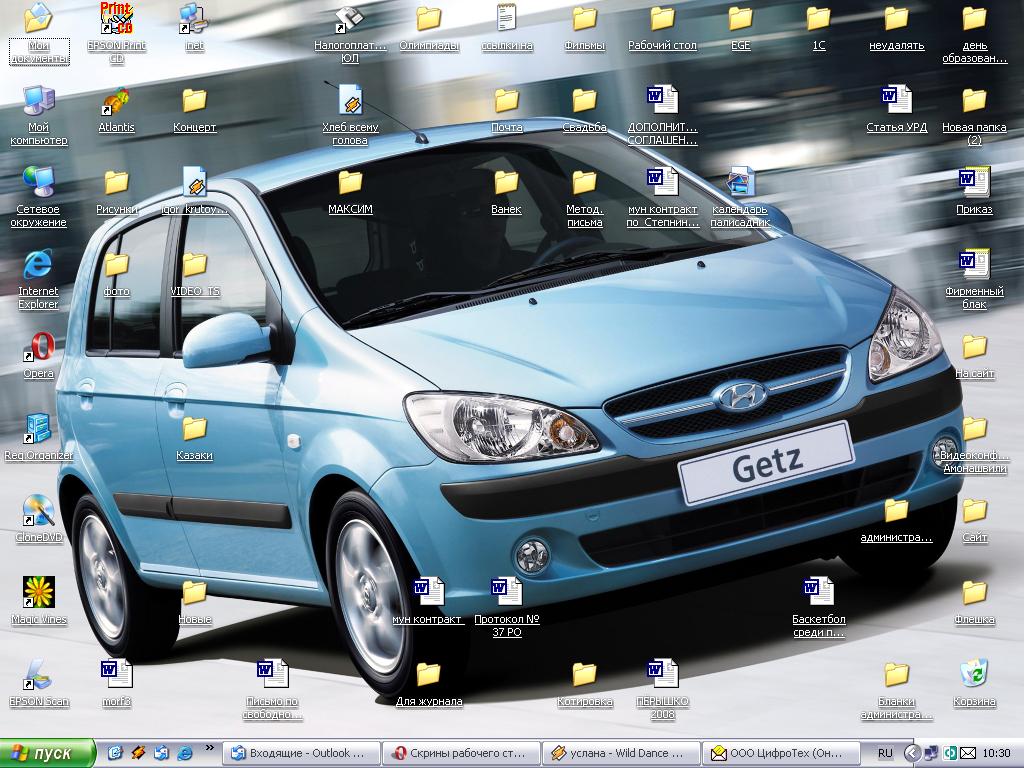Open the Рабочий стол folder
The image size is (1024, 768).
[662, 27]
